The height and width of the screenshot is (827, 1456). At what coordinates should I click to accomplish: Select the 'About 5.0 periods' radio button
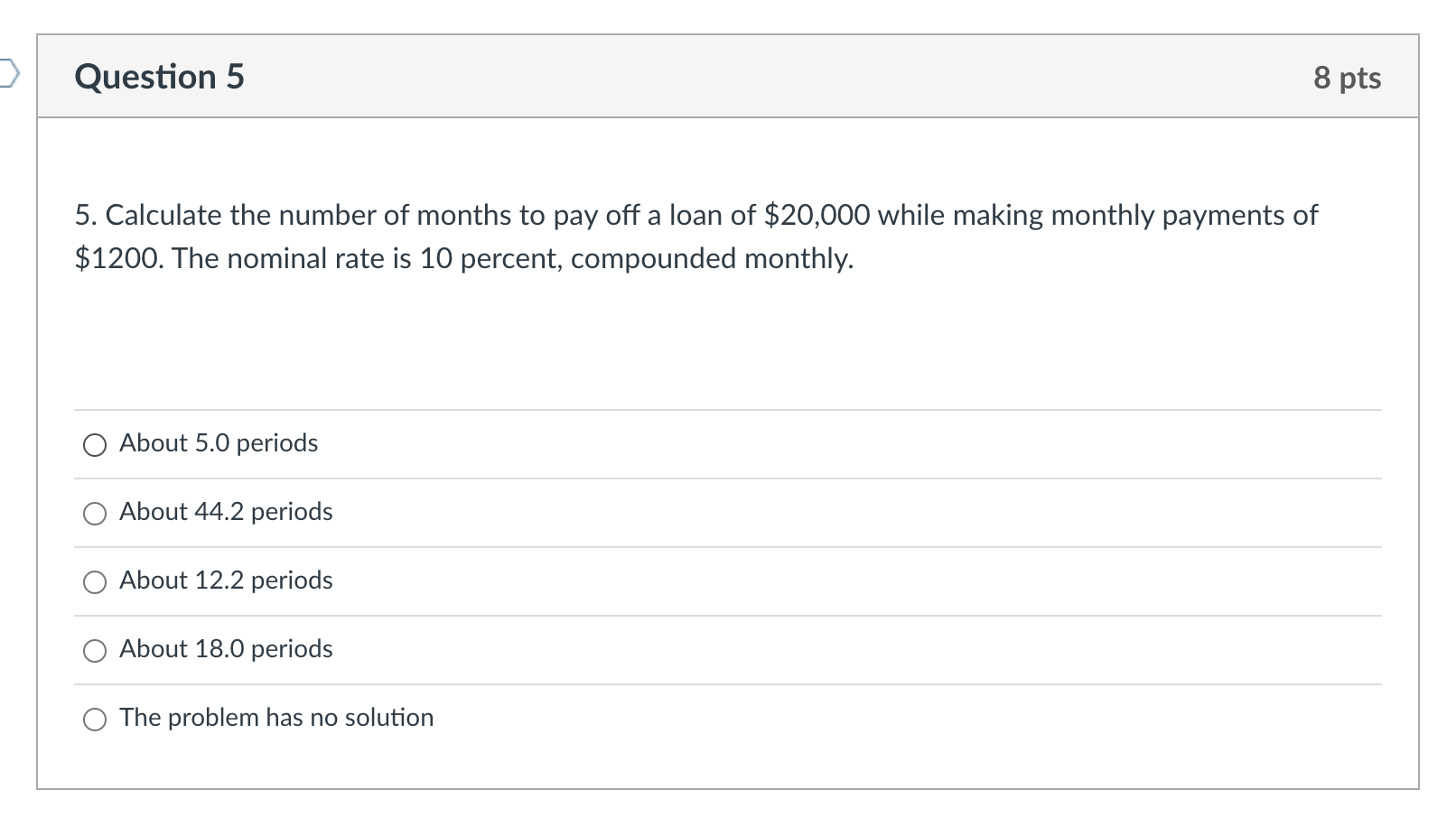click(95, 445)
